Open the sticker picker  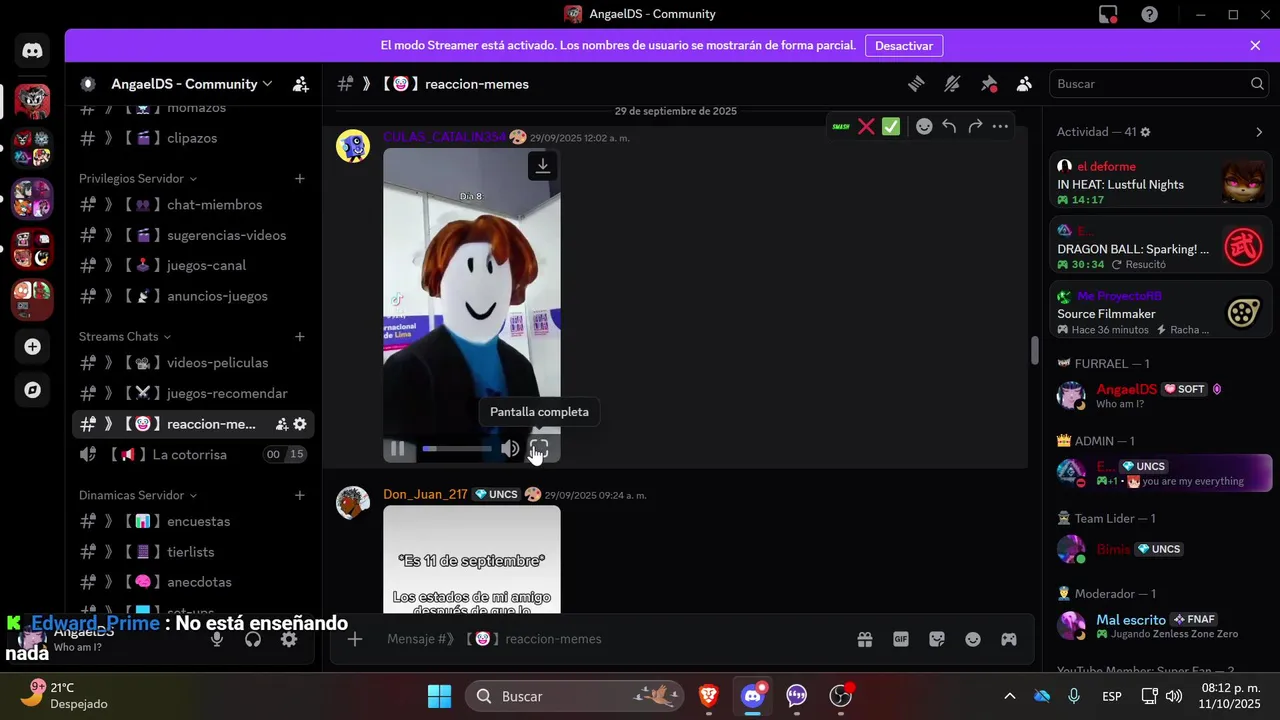click(x=937, y=639)
